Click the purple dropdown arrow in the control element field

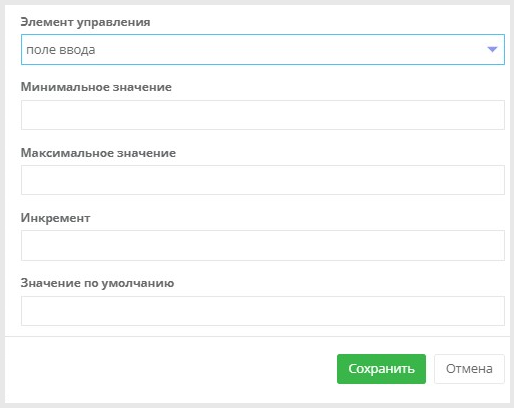(492, 50)
